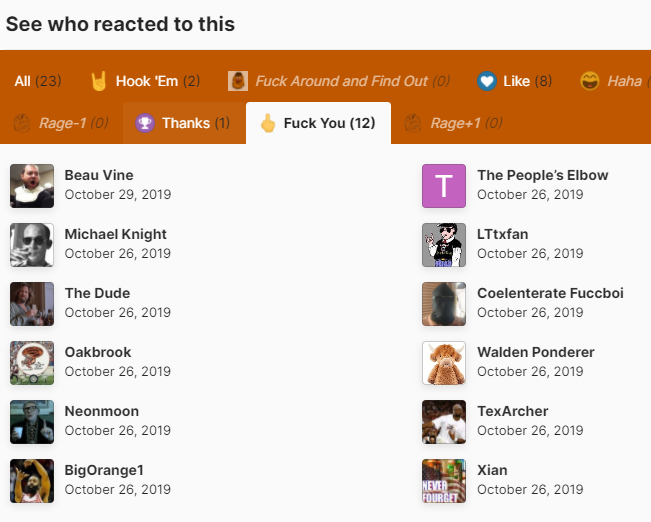Click Oakbrook's avatar thumbnail

(32, 363)
